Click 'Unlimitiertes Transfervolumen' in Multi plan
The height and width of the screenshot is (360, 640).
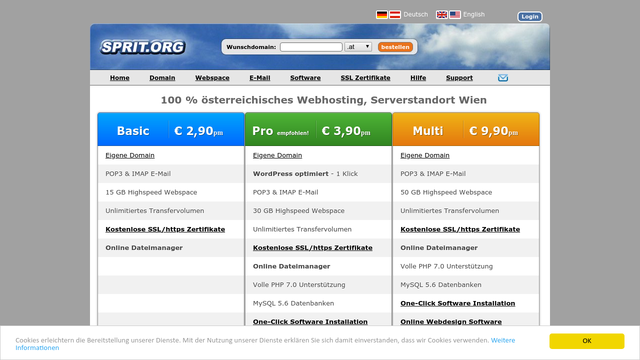click(450, 211)
